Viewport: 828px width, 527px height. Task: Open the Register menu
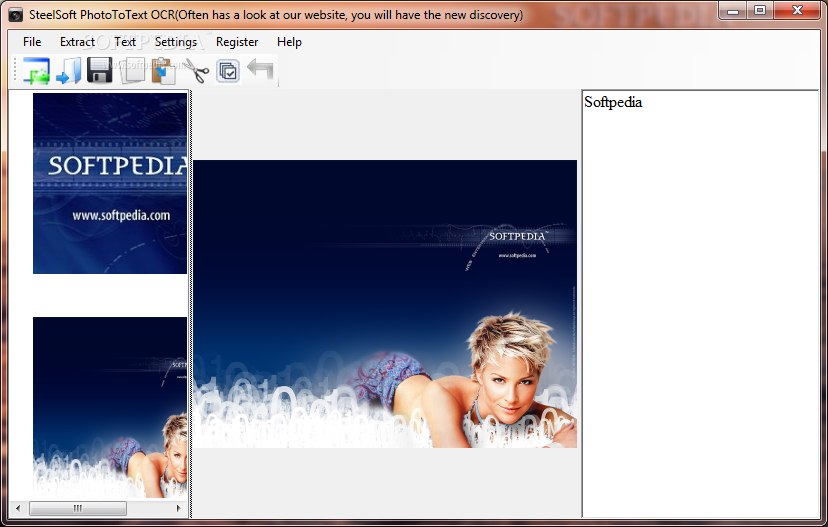237,42
